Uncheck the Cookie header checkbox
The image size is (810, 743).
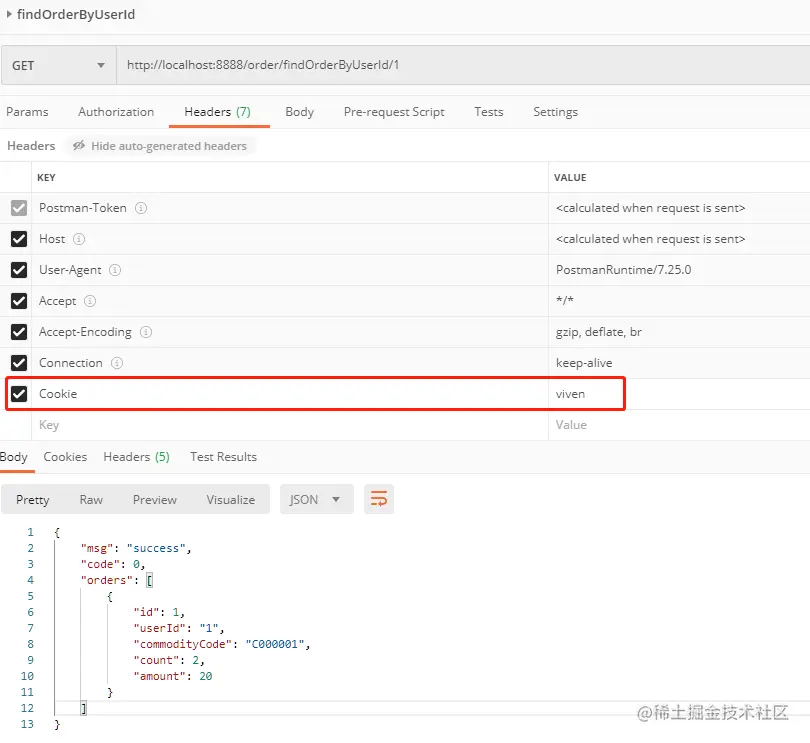19,394
